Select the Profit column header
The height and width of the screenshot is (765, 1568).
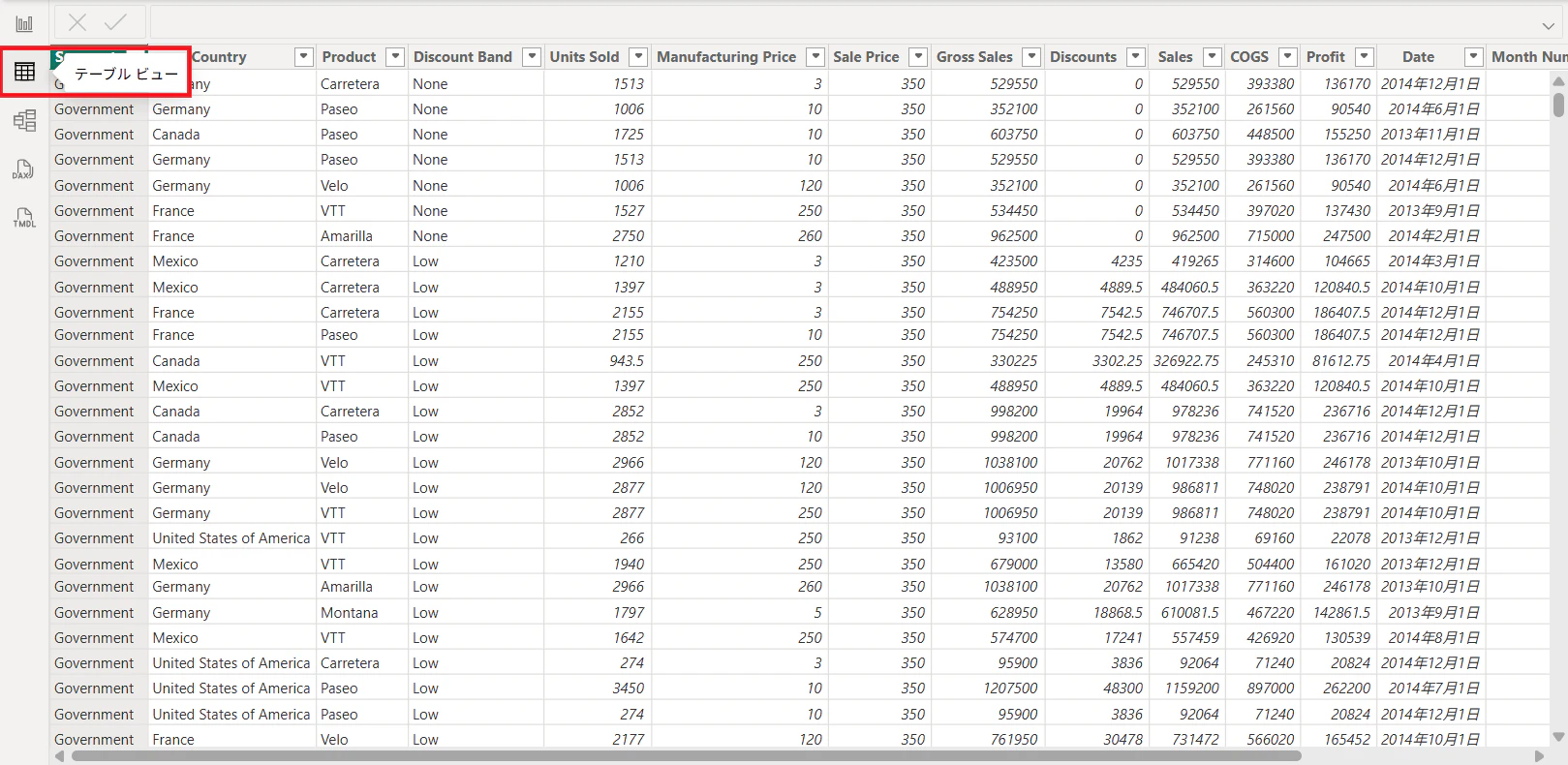(1325, 57)
